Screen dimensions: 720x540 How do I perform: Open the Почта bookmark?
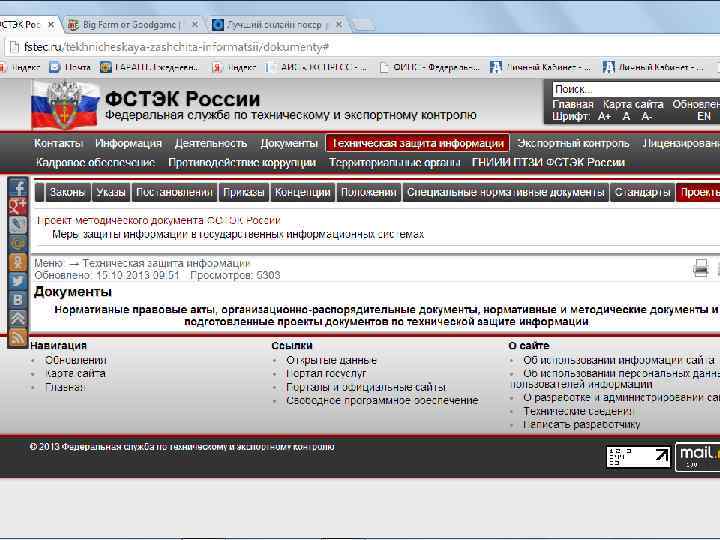70,68
